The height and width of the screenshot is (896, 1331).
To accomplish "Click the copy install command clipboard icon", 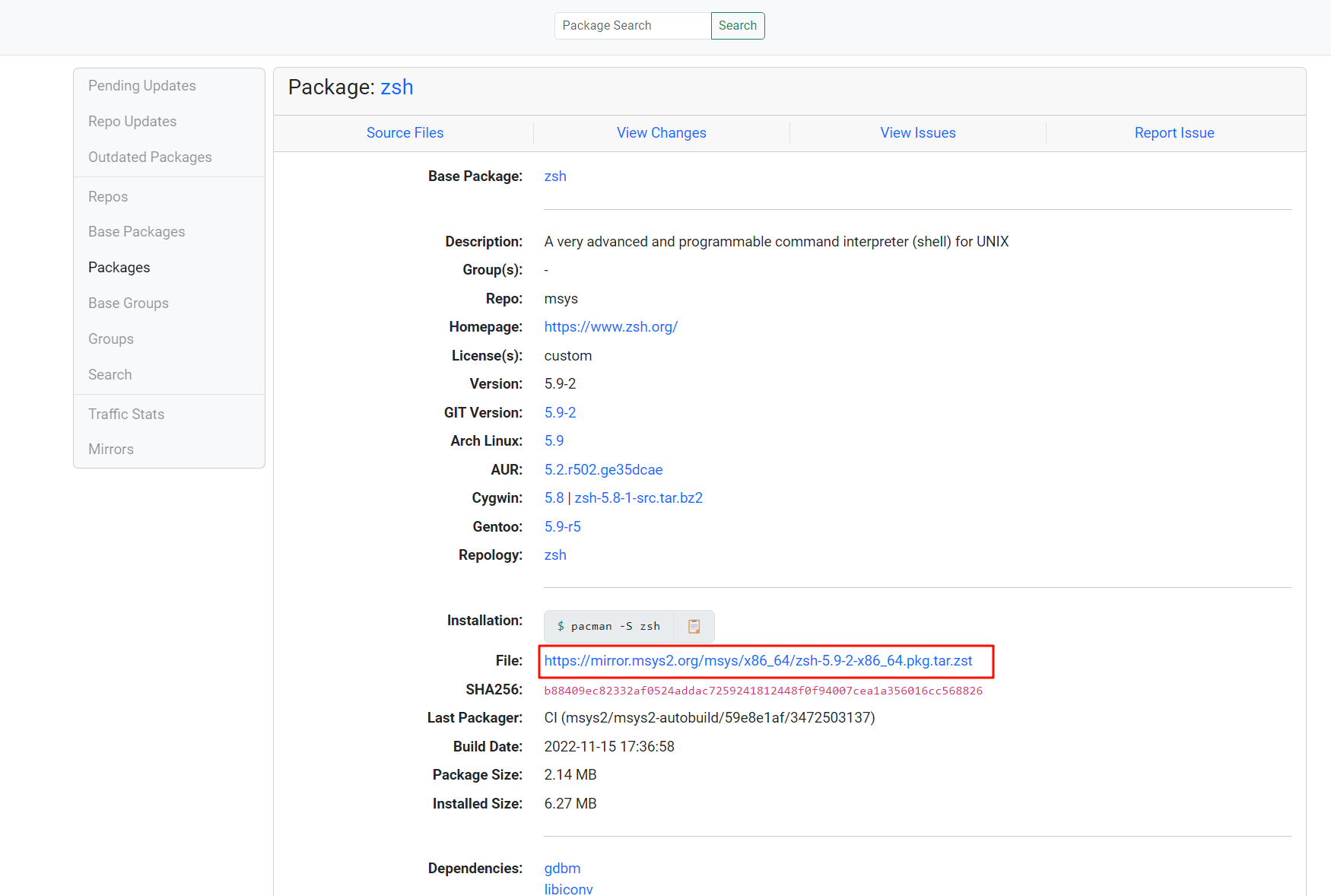I will click(x=694, y=627).
